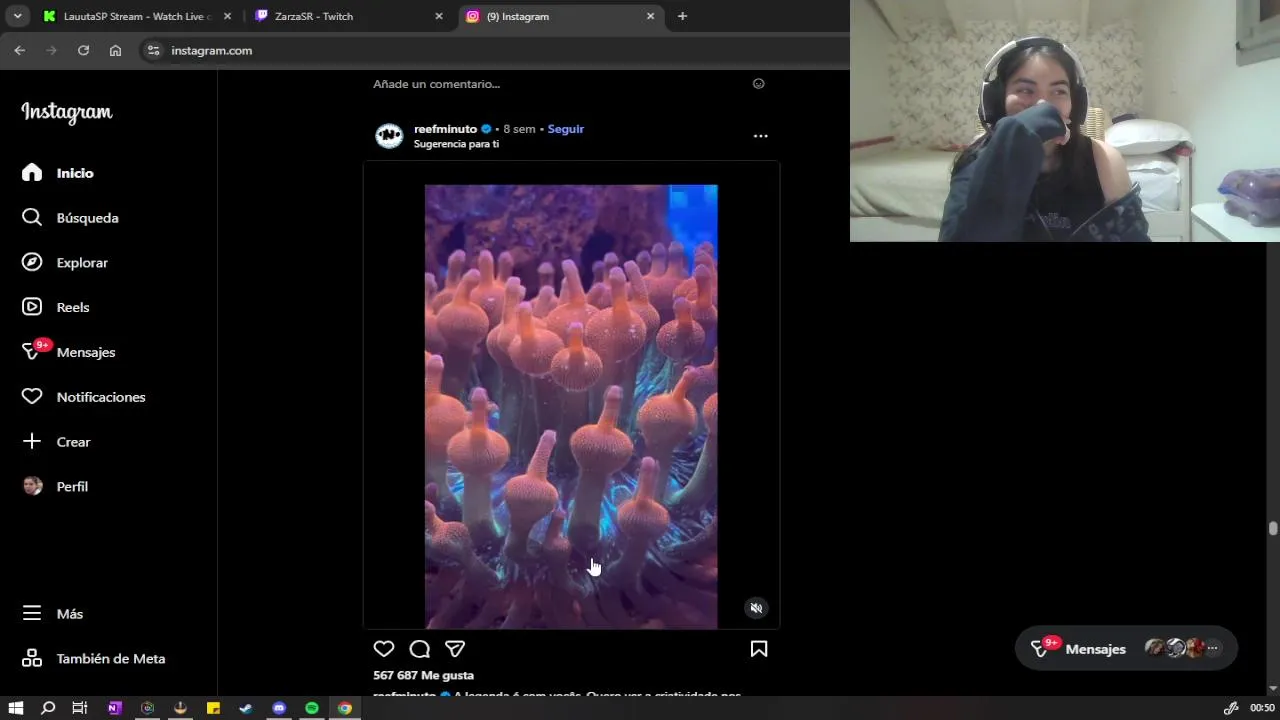Close the ZarzaSR Twitch tab

point(438,16)
